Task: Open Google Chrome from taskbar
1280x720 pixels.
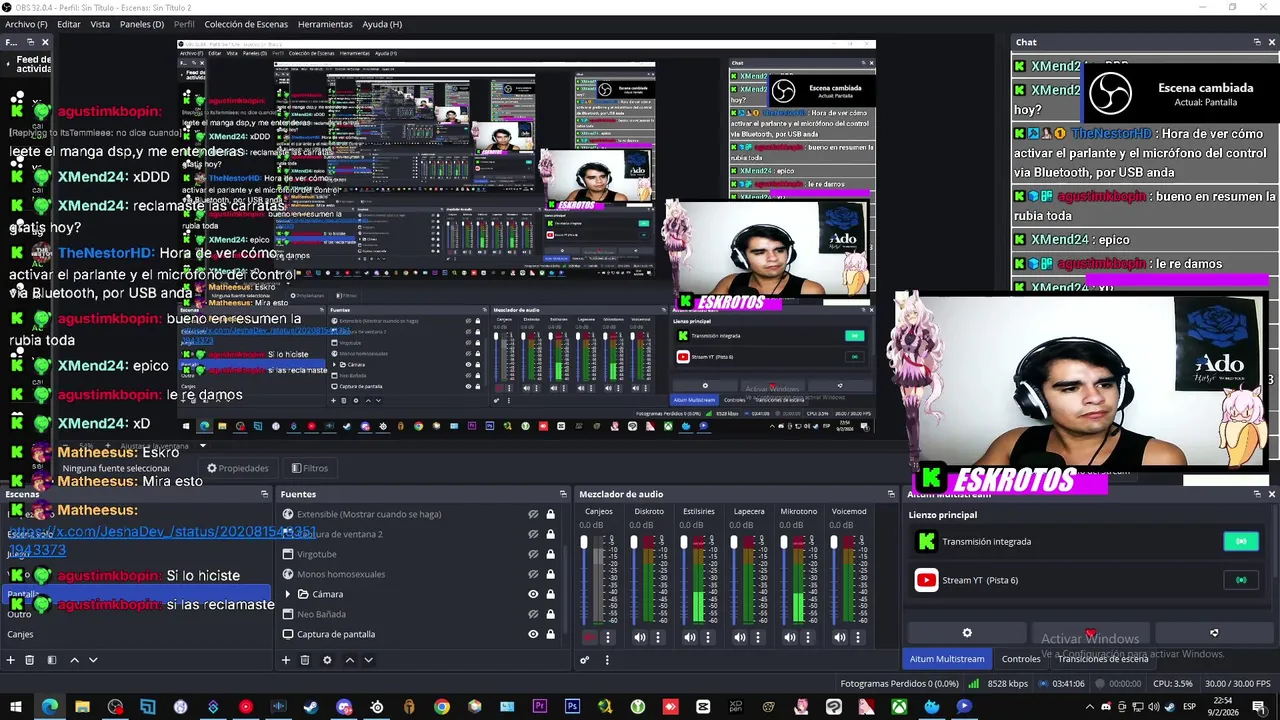Action: [441, 707]
